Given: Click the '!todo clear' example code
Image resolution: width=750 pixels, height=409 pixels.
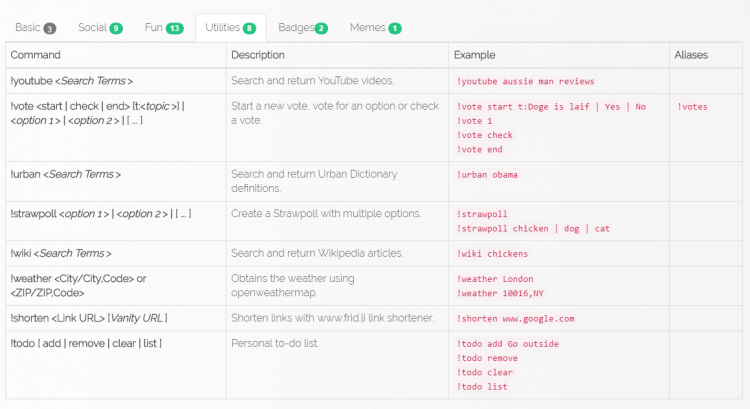Looking at the screenshot, I should pos(485,373).
